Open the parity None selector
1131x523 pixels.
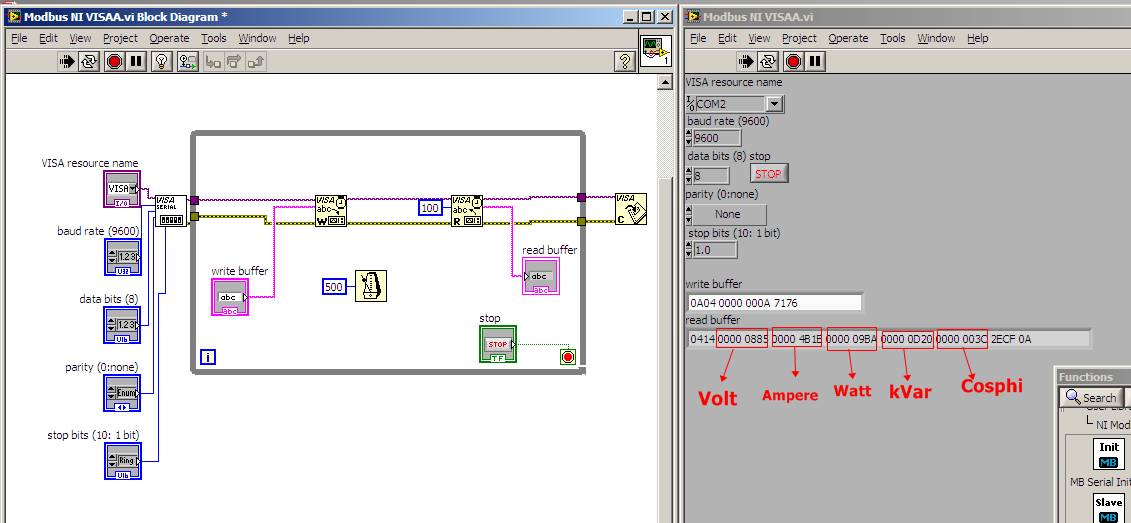click(x=727, y=214)
